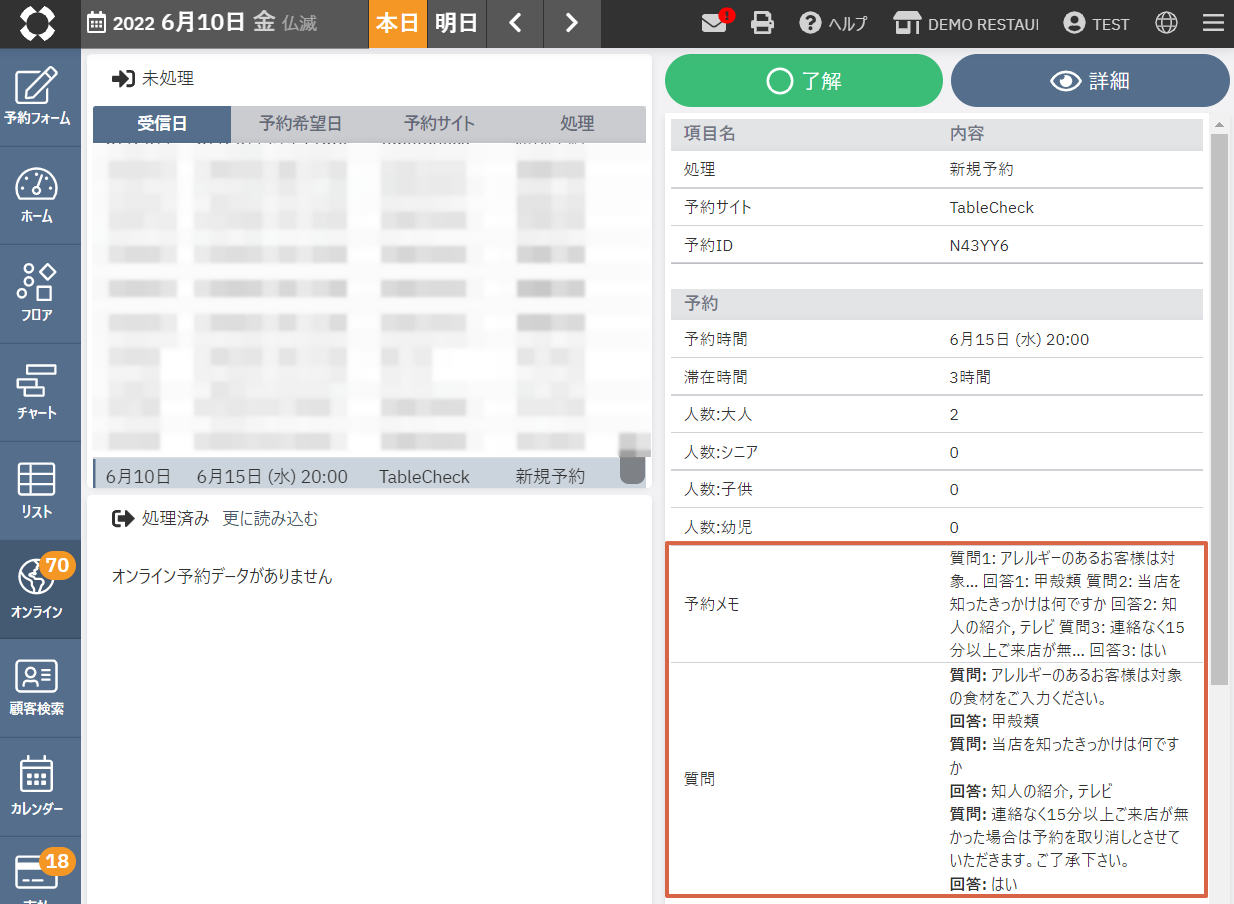Click the 内容 column header
The height and width of the screenshot is (904, 1234).
[966, 134]
